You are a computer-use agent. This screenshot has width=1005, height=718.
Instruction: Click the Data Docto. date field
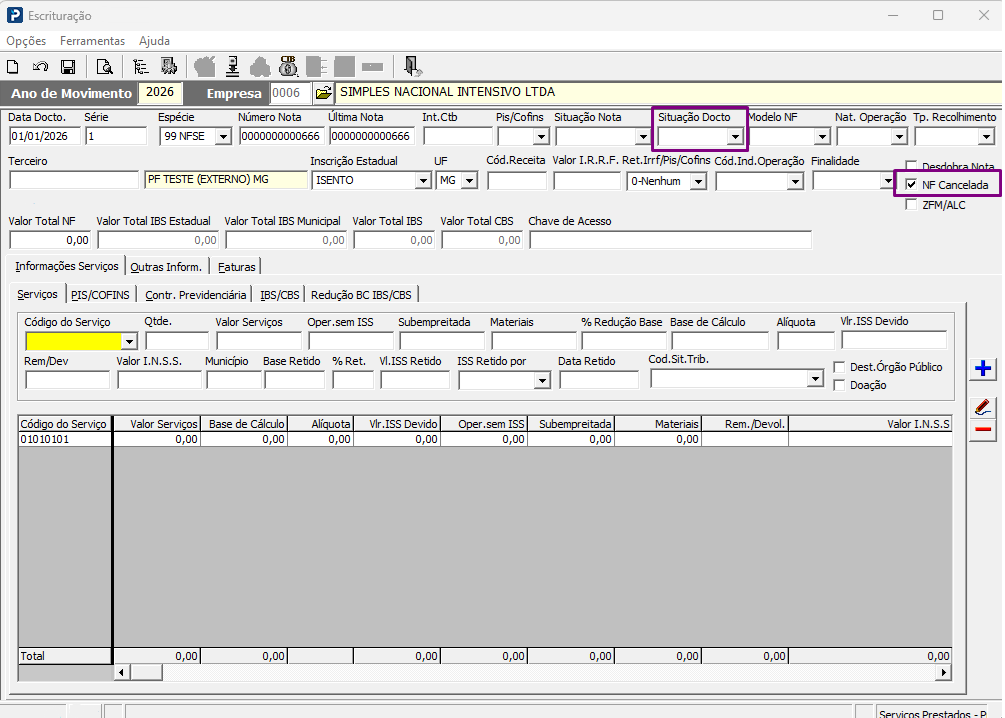click(x=44, y=137)
